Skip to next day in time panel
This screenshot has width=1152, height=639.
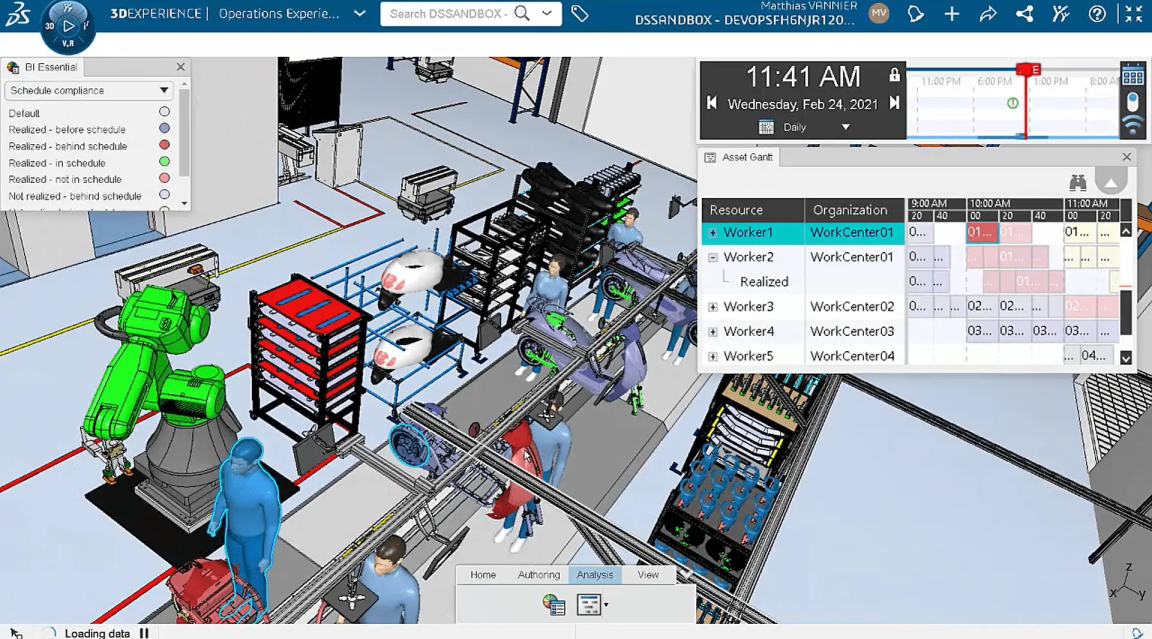coord(895,103)
